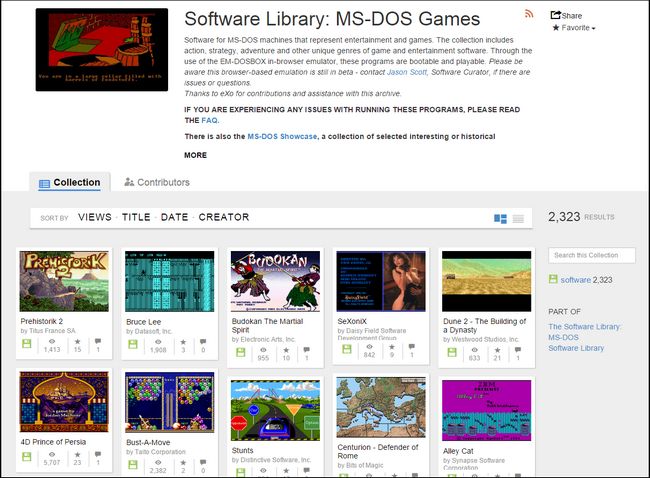Click Budokan The Martial Spirit title

coord(267,325)
